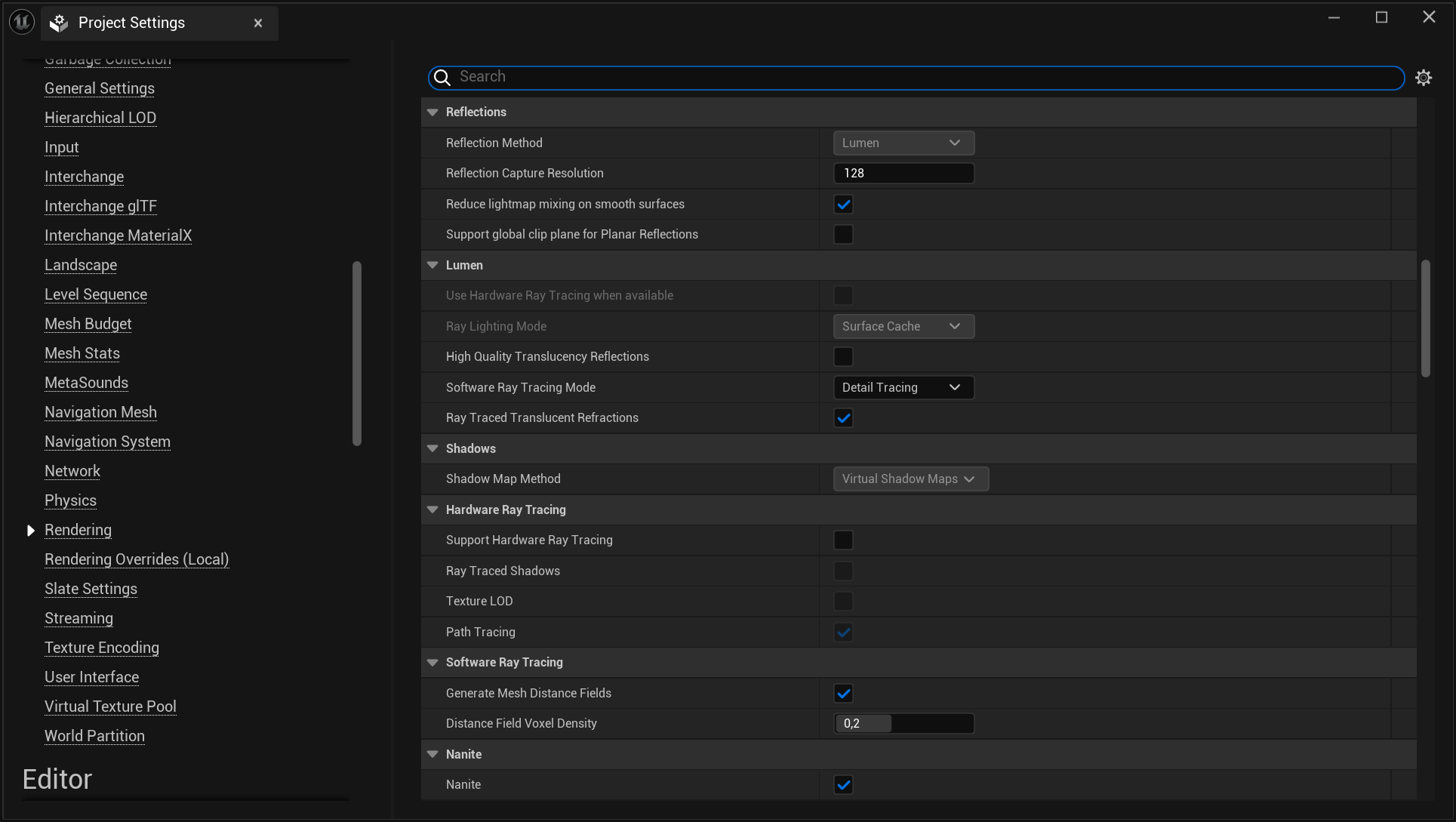
Task: Collapse the Software Ray Tracing section
Action: [x=432, y=662]
